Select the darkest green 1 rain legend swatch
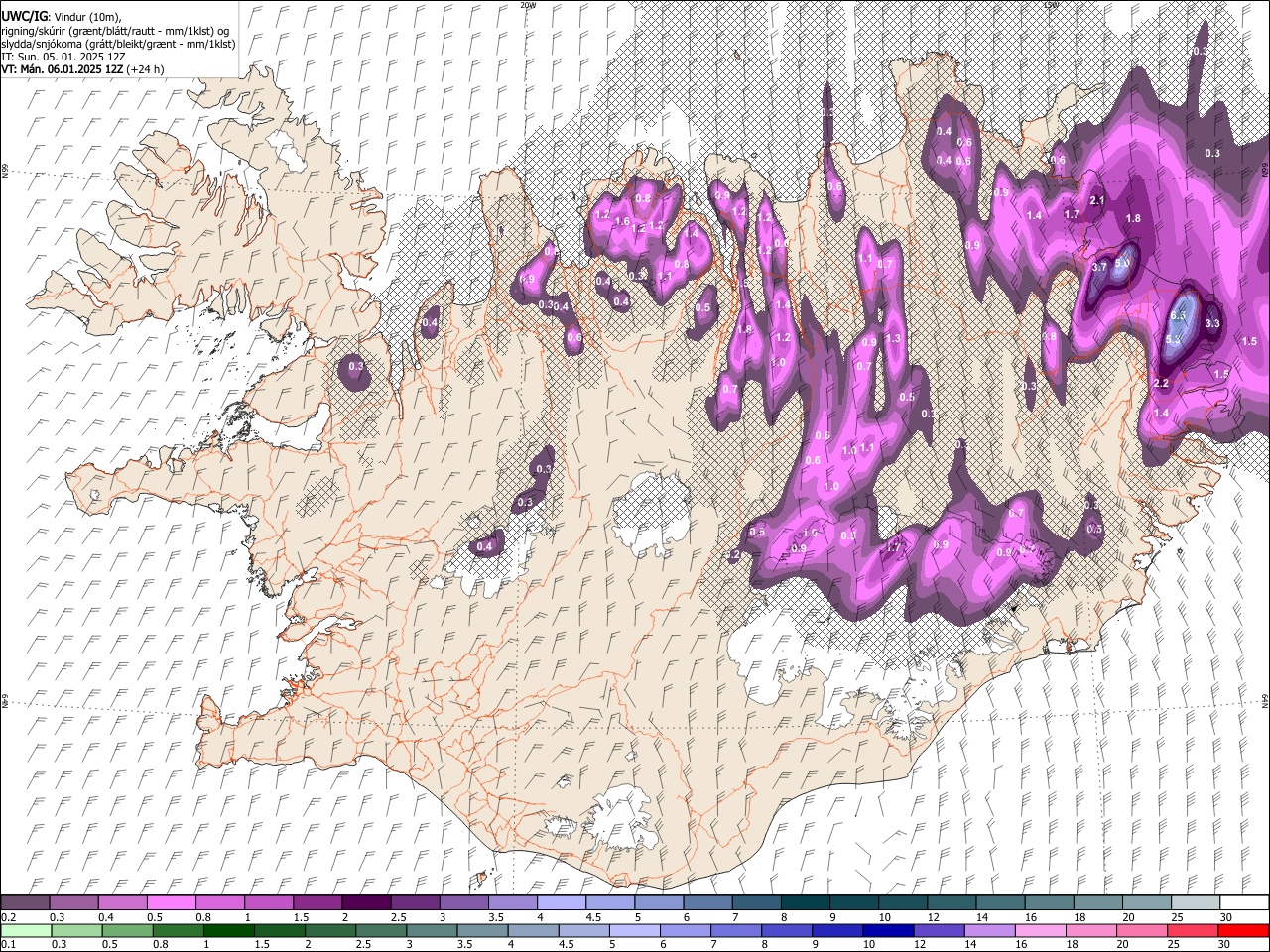 tap(227, 930)
